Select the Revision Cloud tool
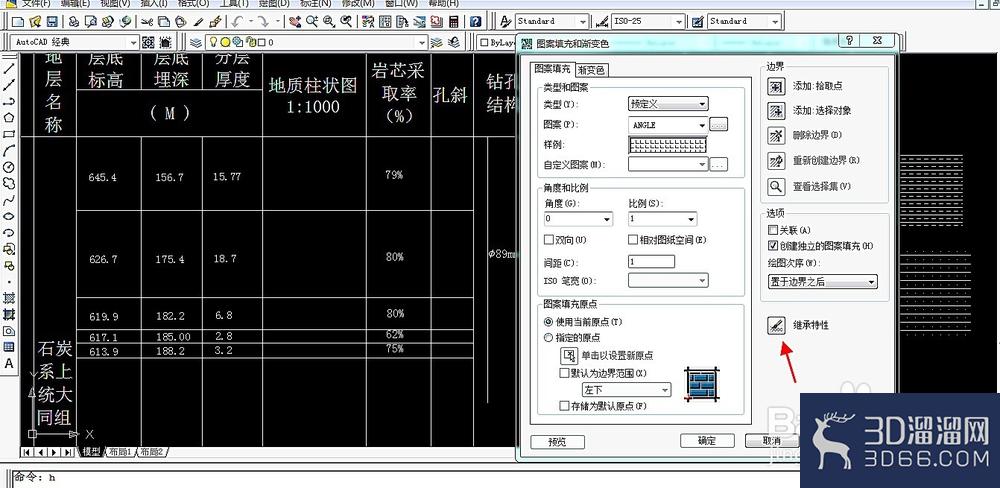The image size is (1000, 488). (x=9, y=184)
